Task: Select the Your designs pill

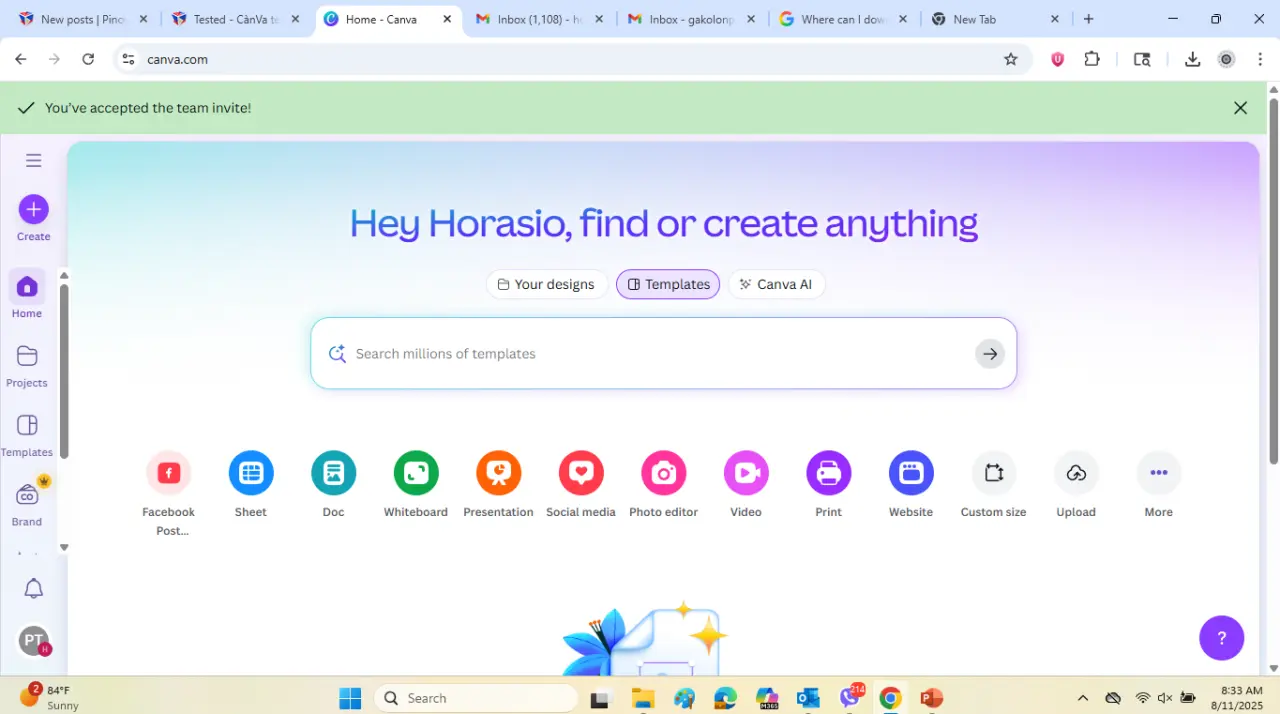Action: 546,284
